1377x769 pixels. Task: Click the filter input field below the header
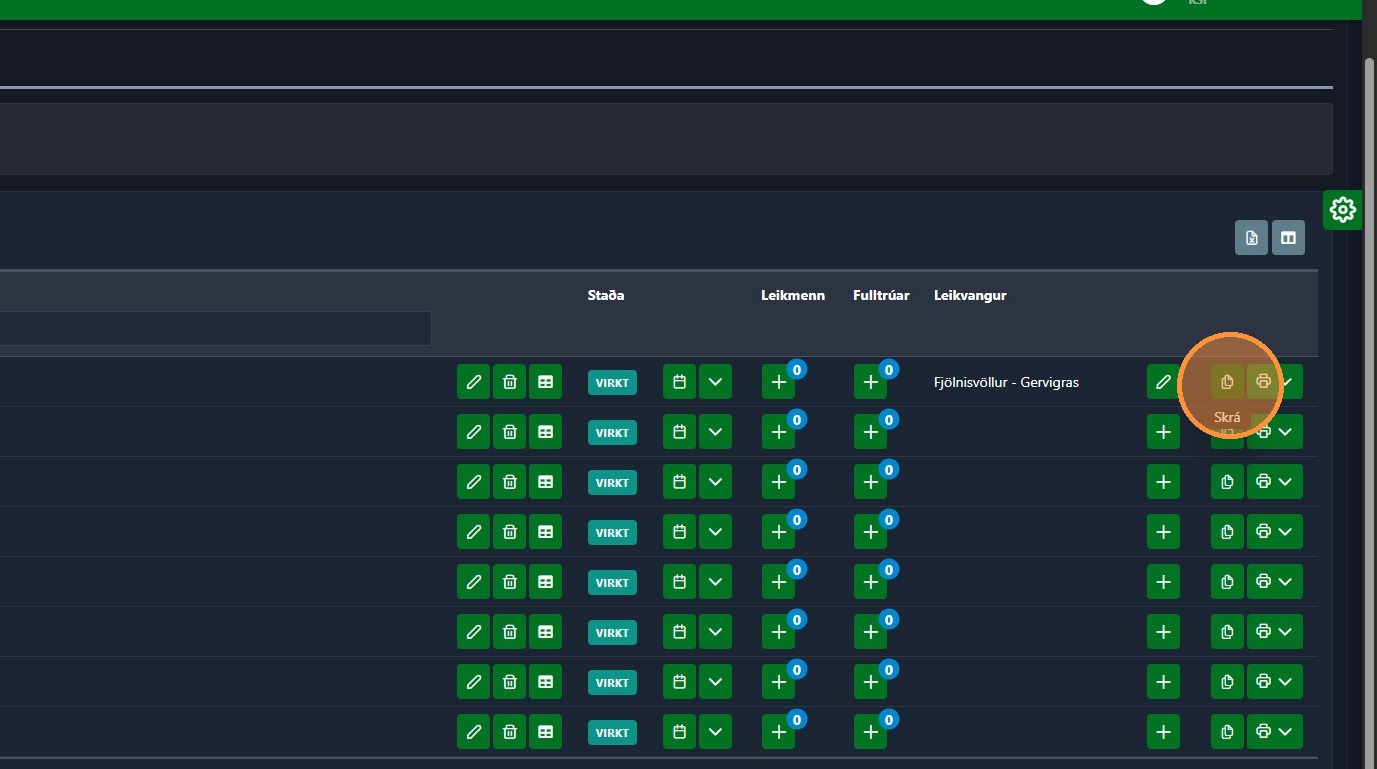(x=215, y=328)
